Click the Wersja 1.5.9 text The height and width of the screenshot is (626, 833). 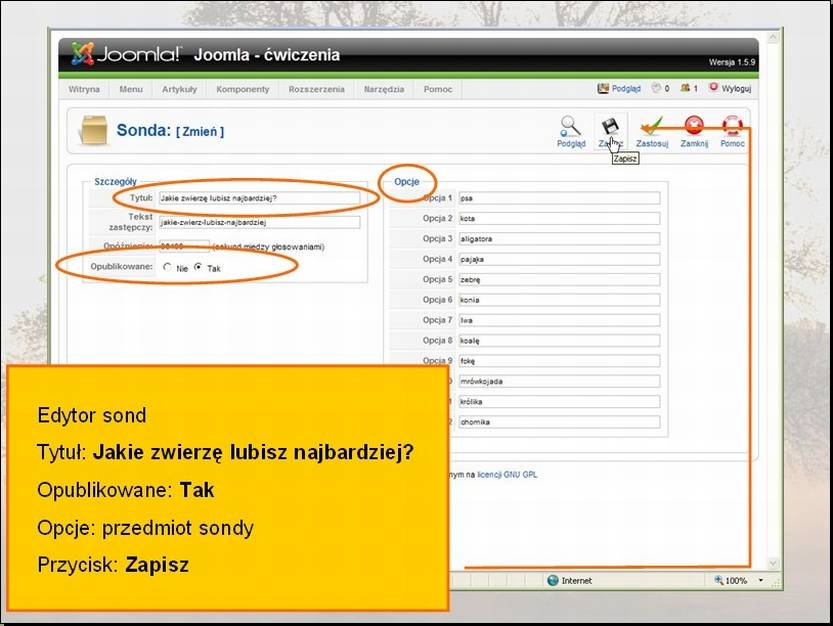[732, 62]
